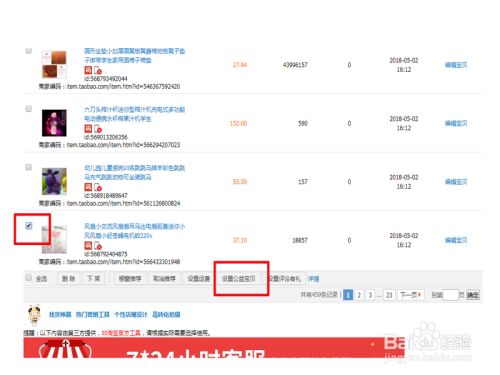Jump to last page 23
The height and width of the screenshot is (375, 500).
click(389, 295)
